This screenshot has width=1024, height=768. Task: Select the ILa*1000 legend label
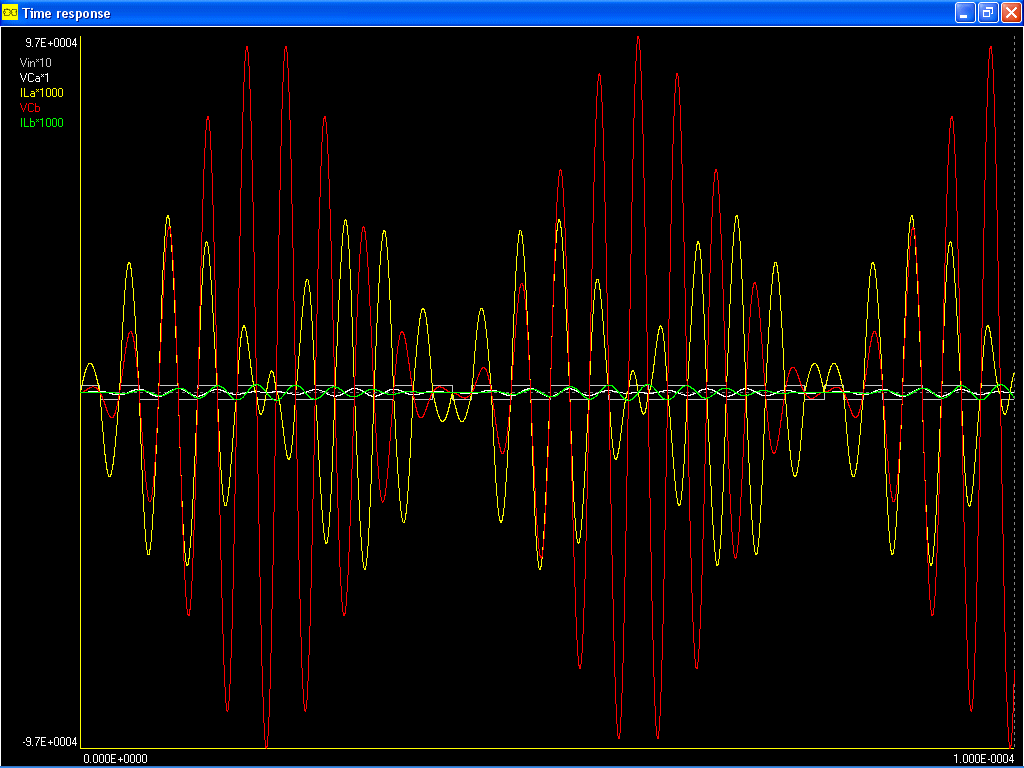click(x=42, y=93)
